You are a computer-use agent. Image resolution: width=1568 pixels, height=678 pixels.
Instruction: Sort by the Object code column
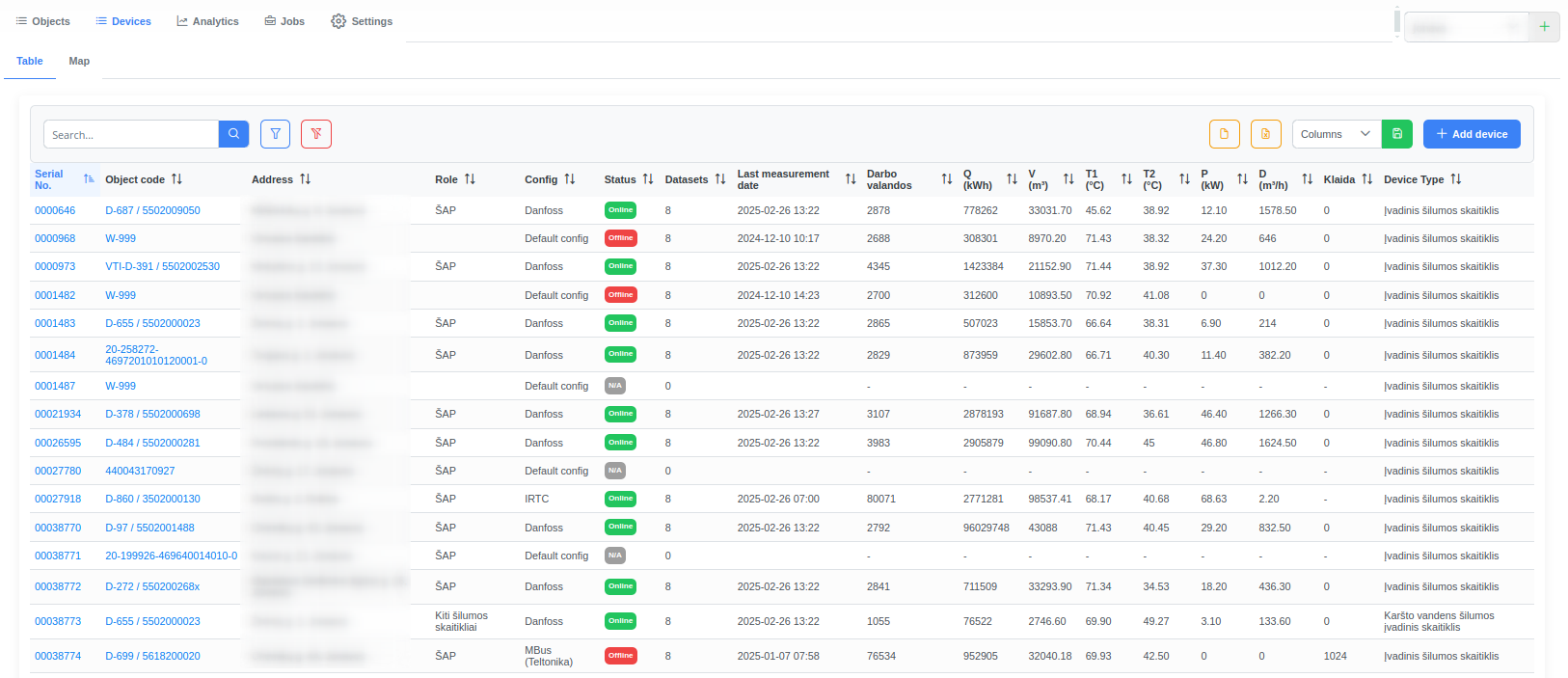pos(176,179)
